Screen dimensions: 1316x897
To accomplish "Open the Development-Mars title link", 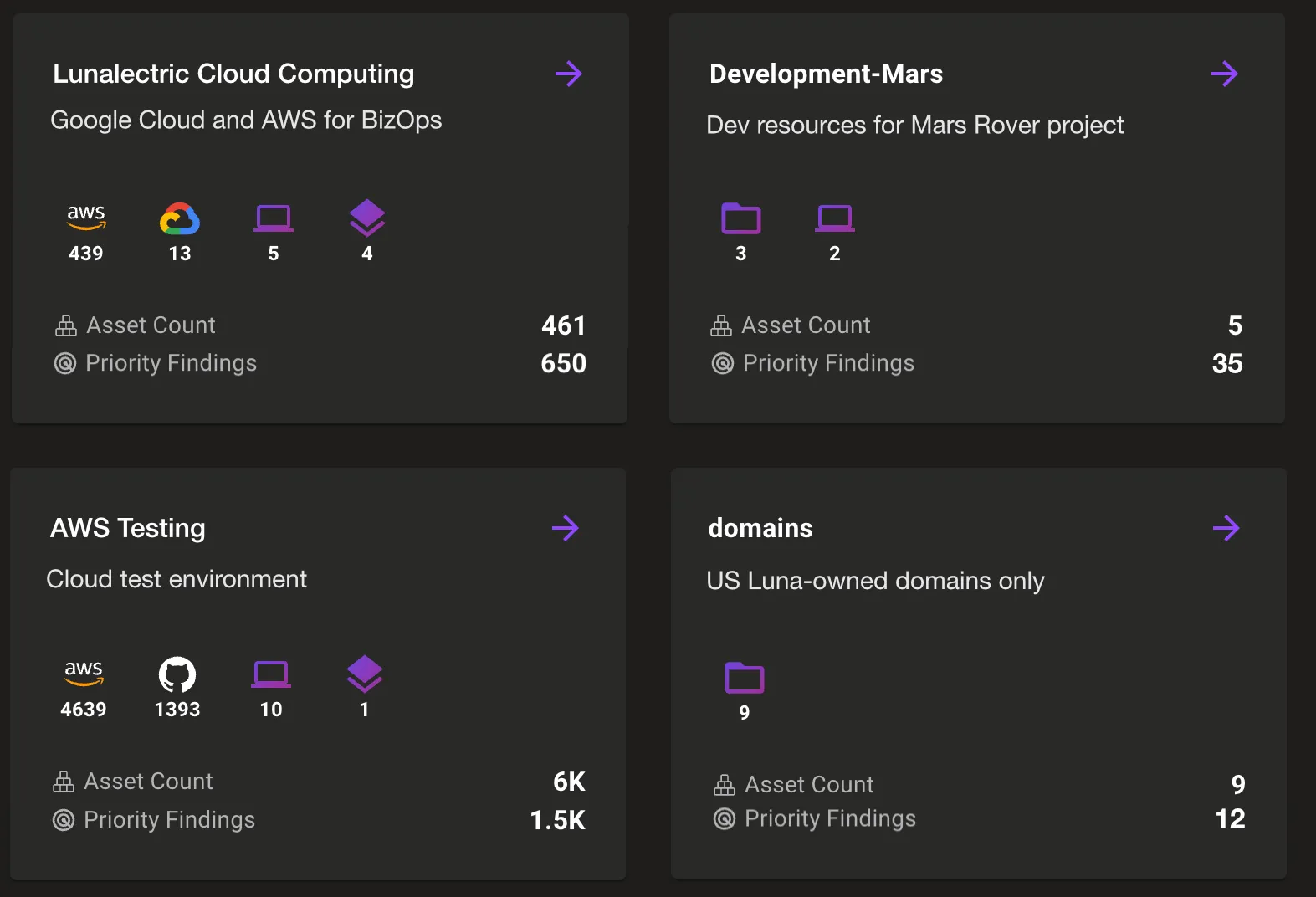I will click(x=826, y=74).
